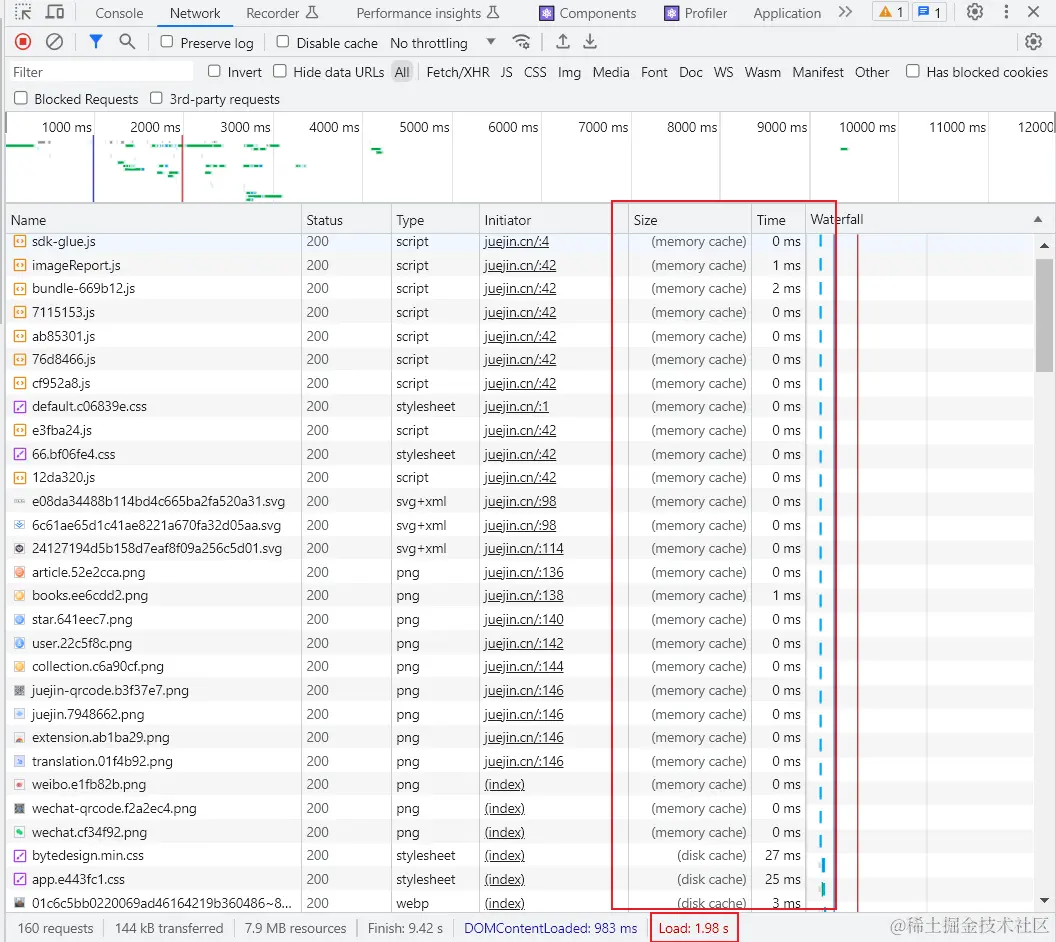Tick the Has blocked cookies checkbox
Screen dimensions: 1056x942
tap(913, 71)
